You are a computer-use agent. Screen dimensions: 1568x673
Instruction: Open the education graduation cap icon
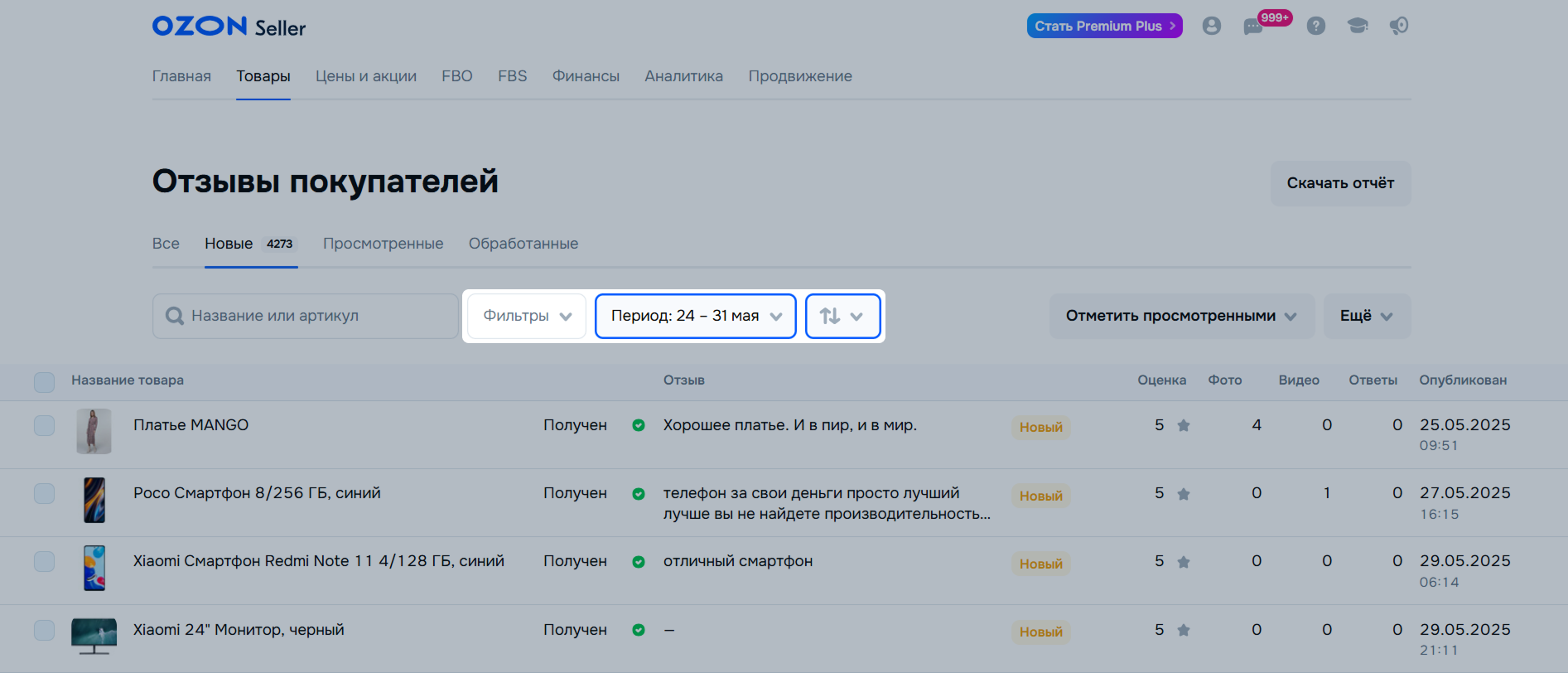click(1358, 26)
